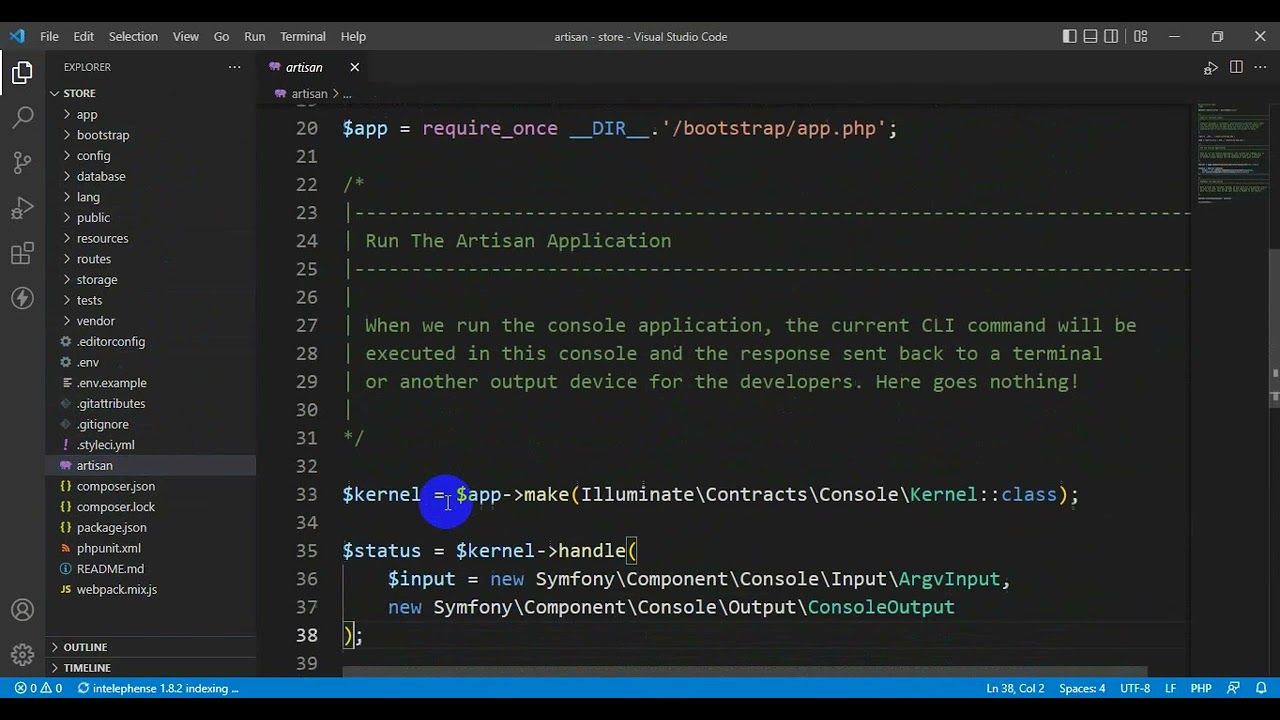
Task: Open the Manage gear icon
Action: 22,655
